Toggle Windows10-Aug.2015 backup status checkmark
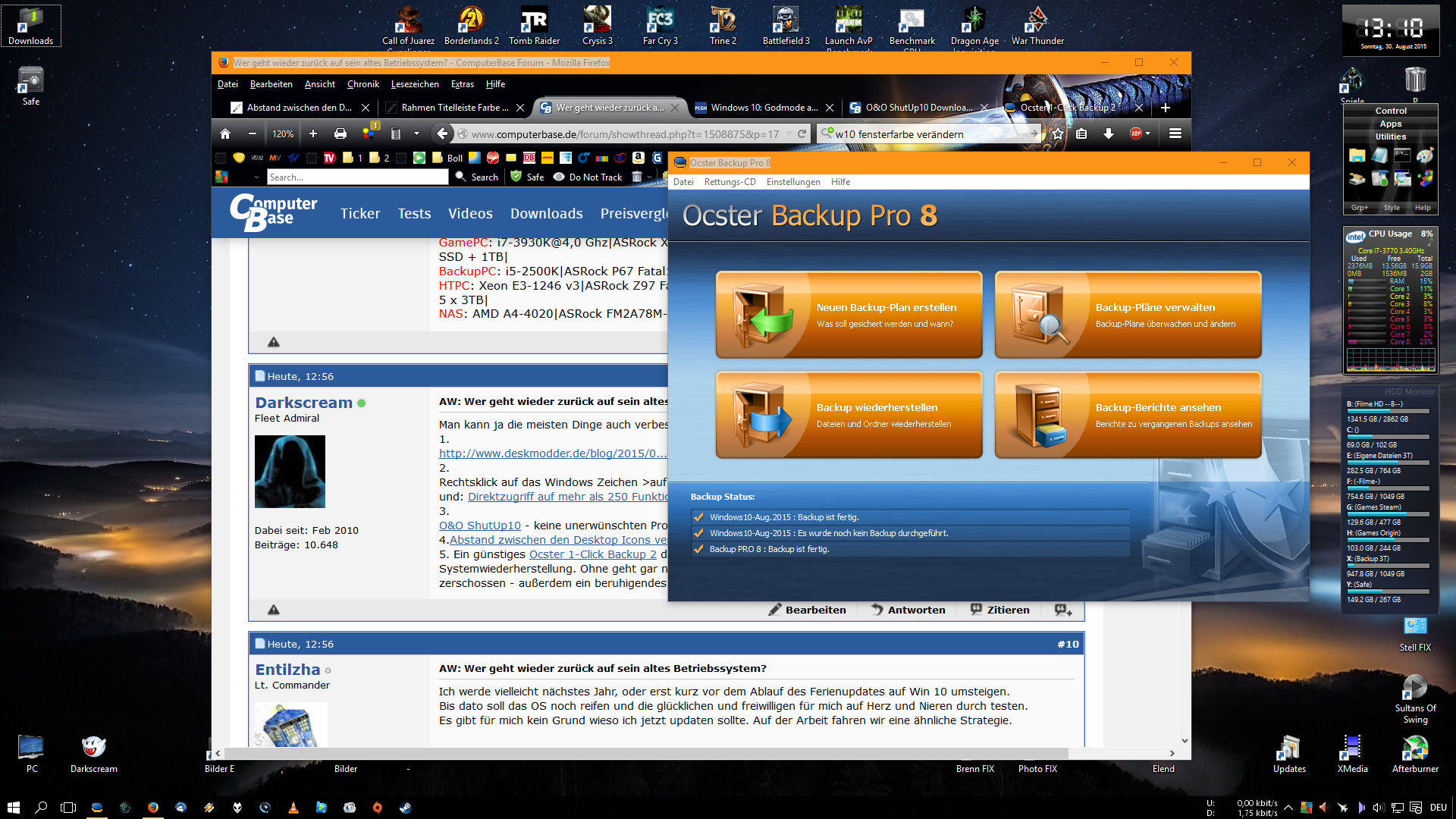The width and height of the screenshot is (1456, 819). tap(698, 517)
